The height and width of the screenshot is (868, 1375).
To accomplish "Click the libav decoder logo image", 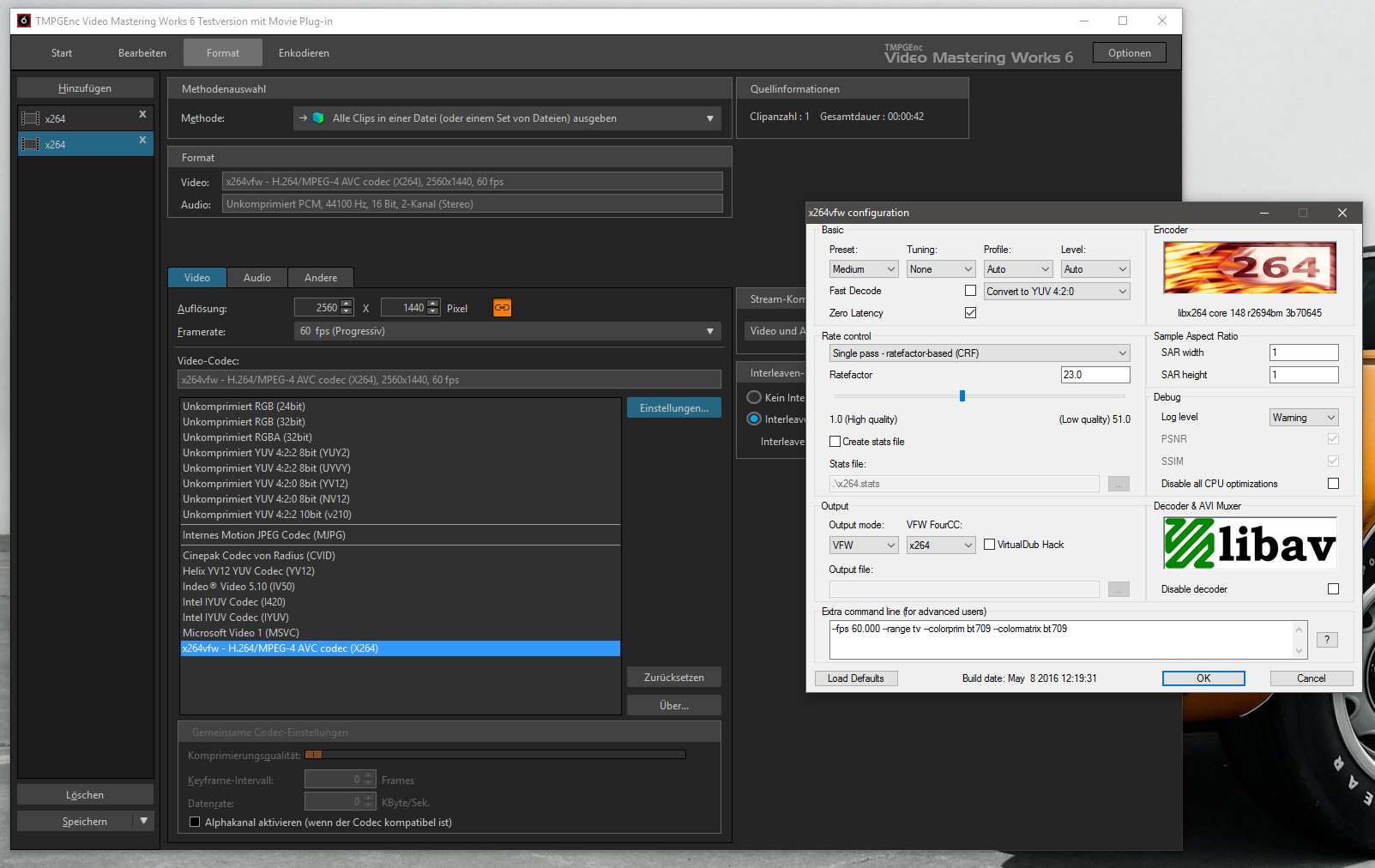I will [x=1250, y=543].
